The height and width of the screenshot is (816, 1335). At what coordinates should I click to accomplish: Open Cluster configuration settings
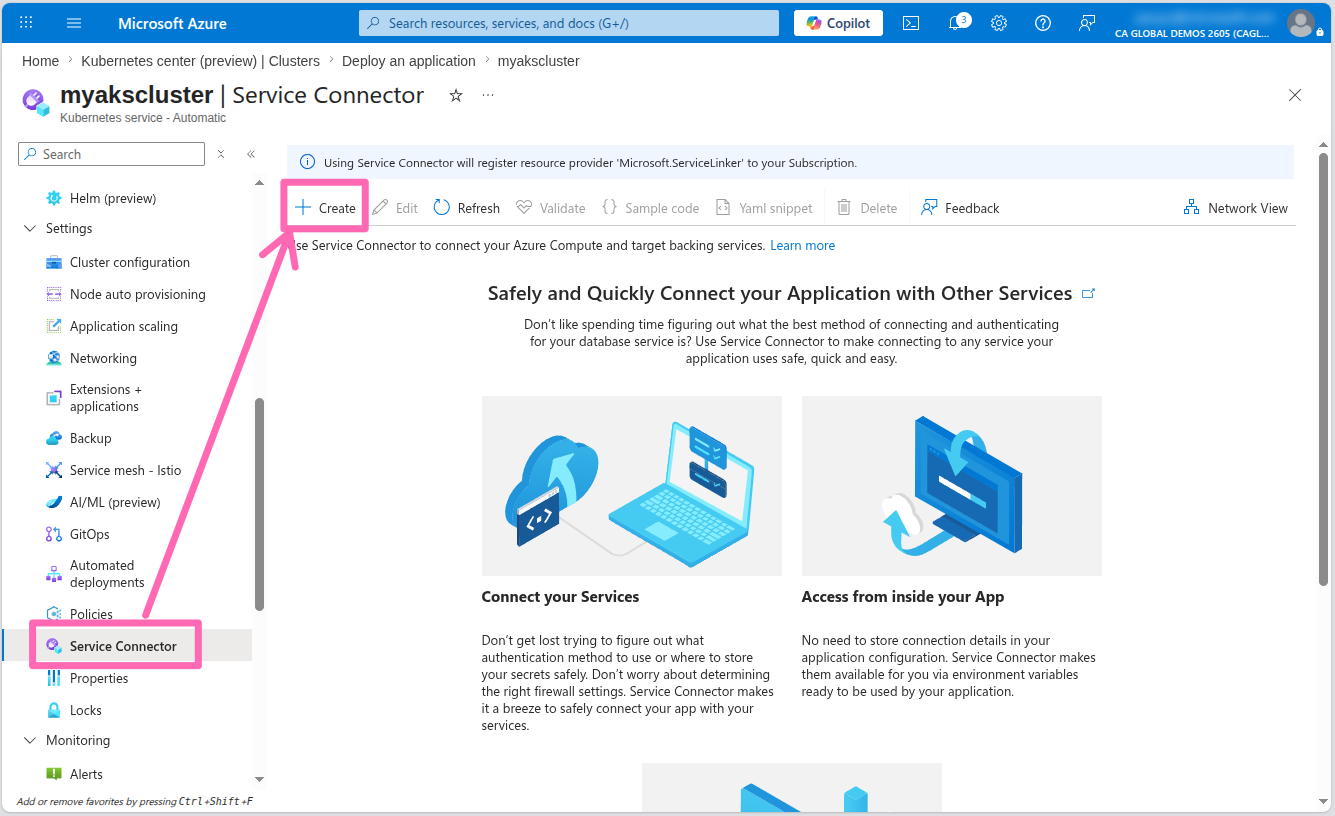pyautogui.click(x=130, y=262)
